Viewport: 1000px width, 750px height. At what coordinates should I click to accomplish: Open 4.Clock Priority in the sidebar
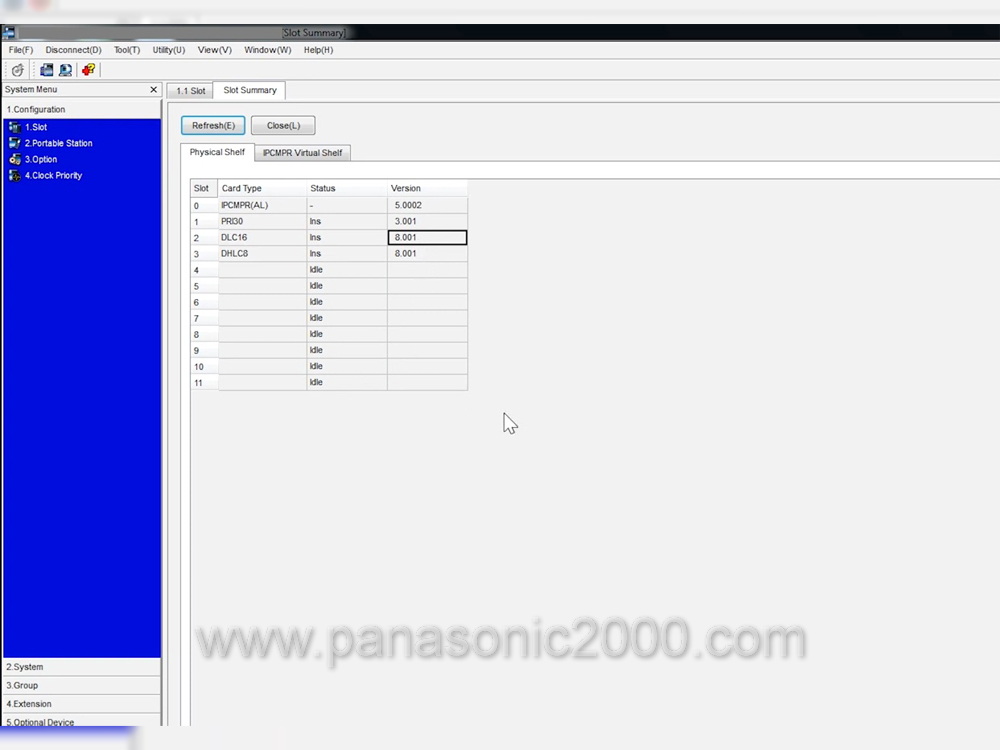point(53,175)
